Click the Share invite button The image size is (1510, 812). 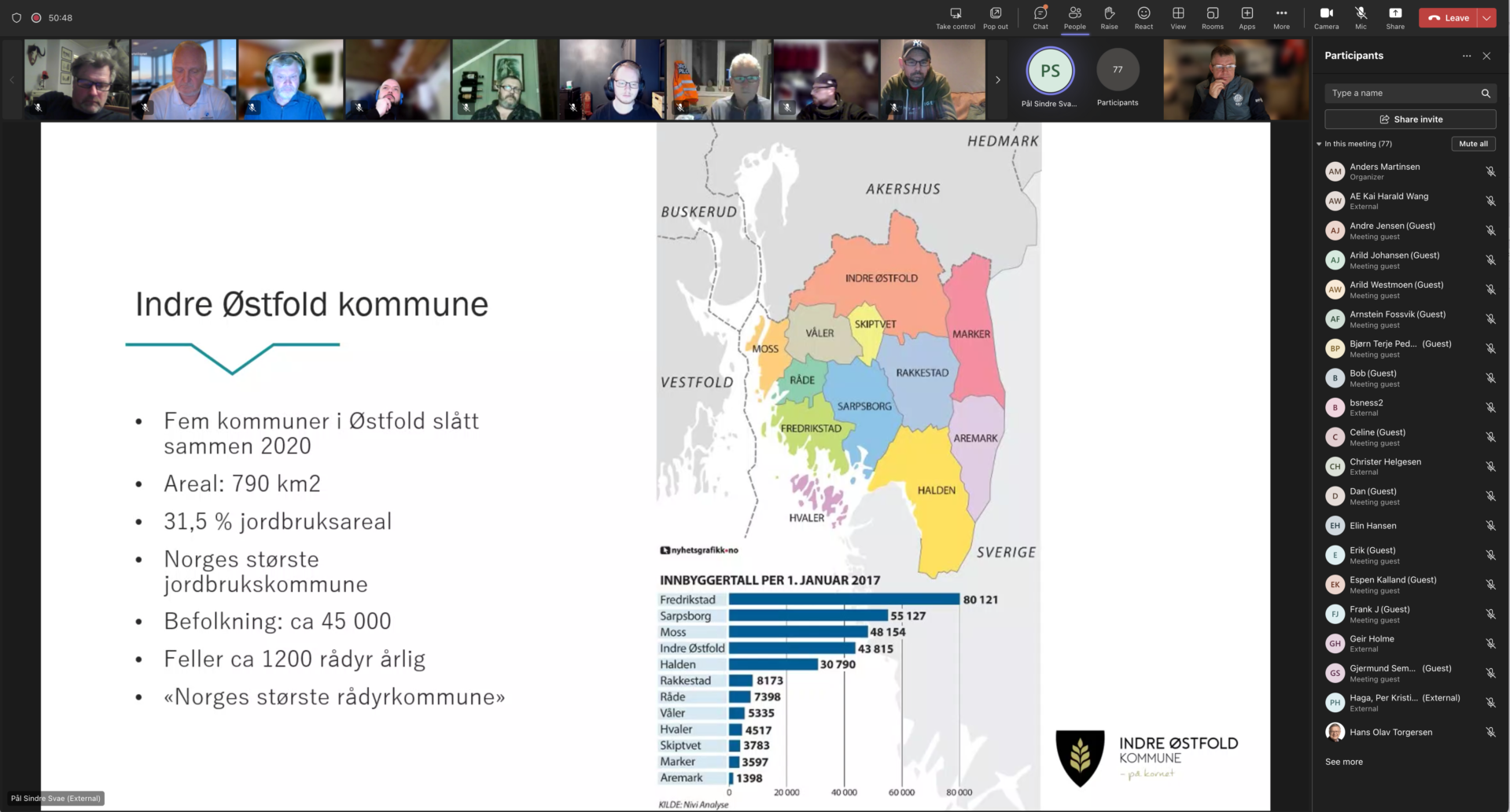click(x=1409, y=119)
